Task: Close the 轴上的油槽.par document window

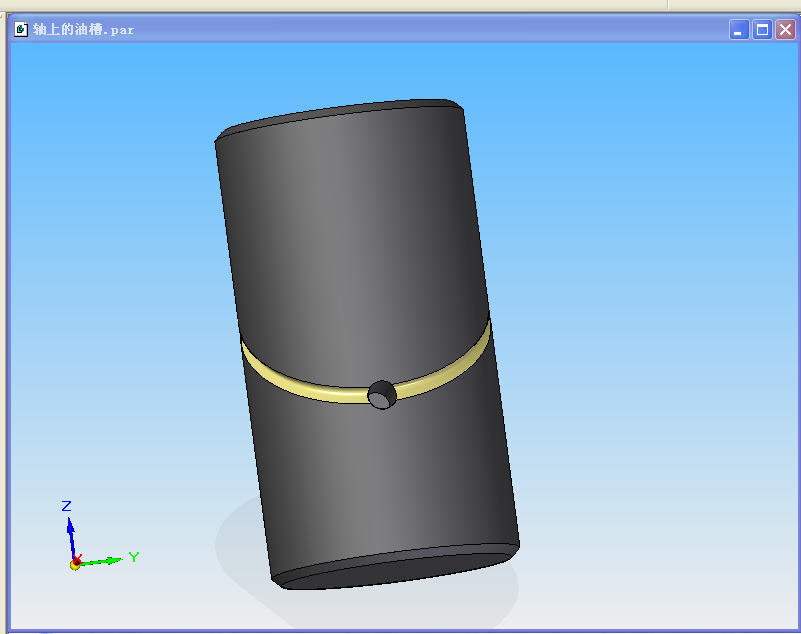Action: pyautogui.click(x=785, y=30)
